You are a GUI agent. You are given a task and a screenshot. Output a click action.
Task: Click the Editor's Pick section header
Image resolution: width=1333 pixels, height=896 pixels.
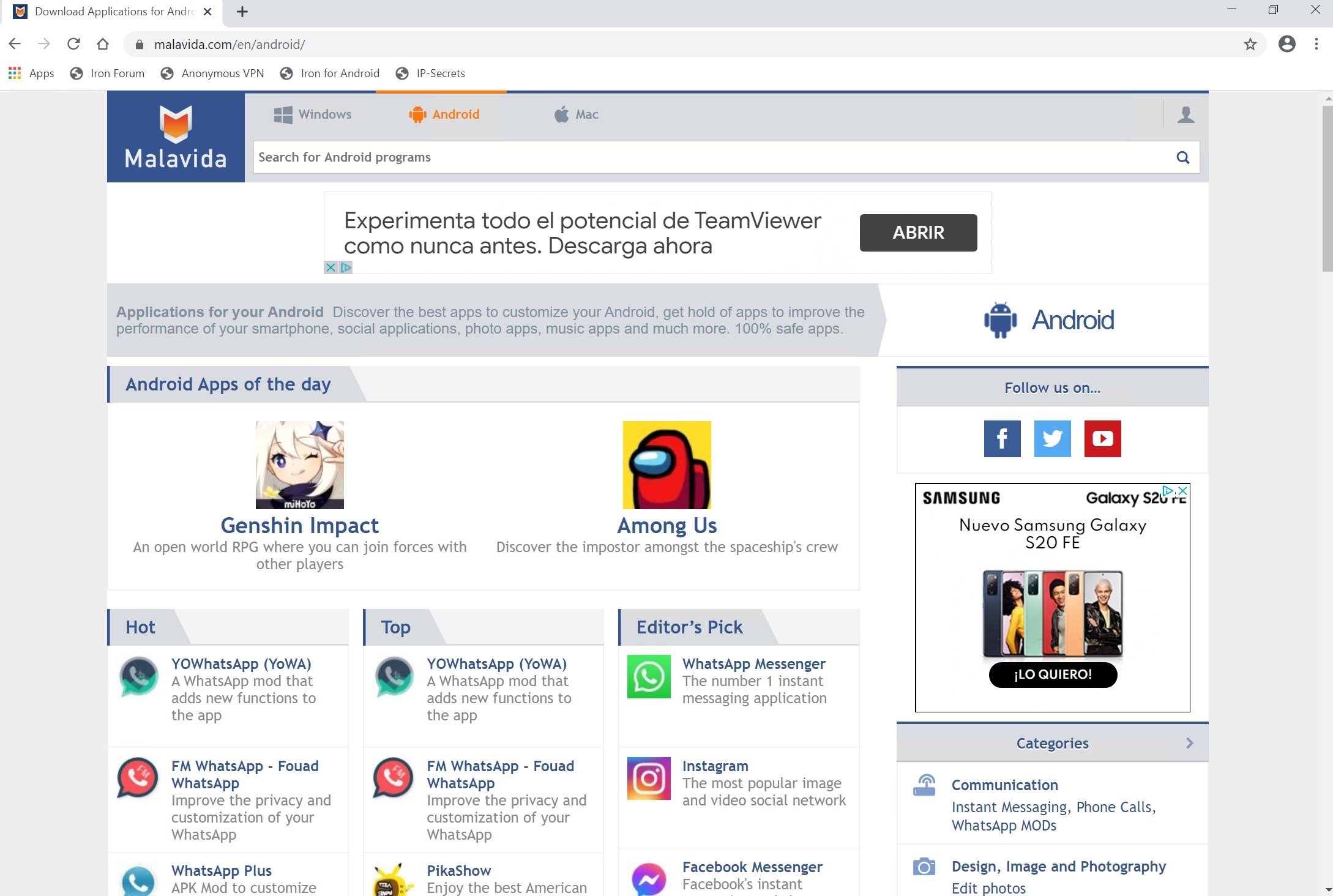689,627
